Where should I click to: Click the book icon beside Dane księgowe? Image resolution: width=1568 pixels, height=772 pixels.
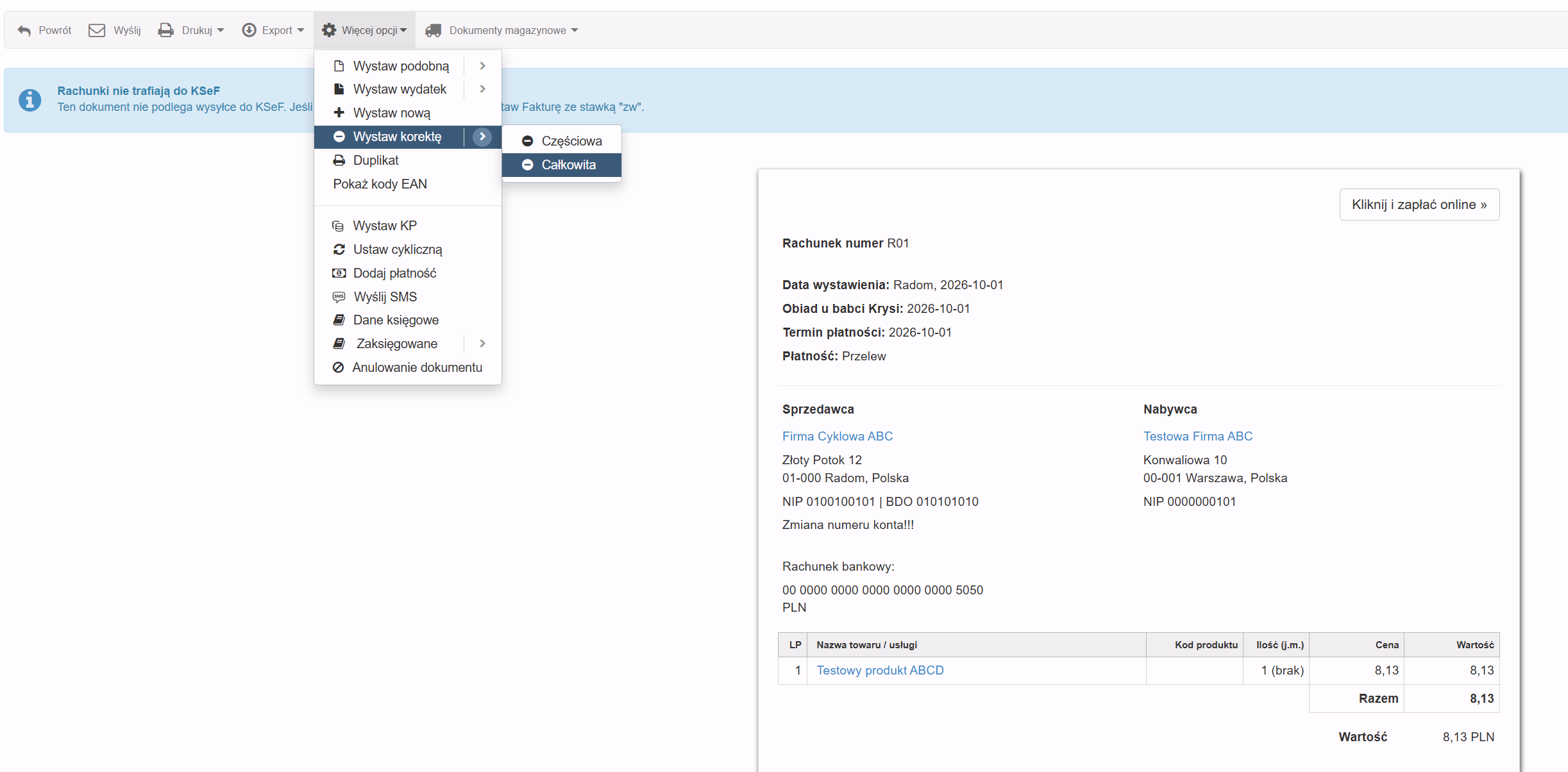point(339,320)
